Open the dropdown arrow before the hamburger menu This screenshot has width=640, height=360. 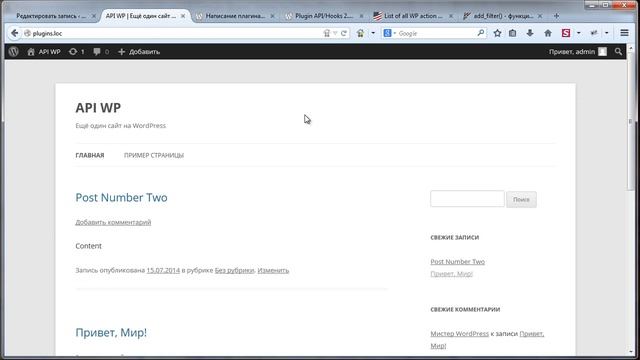coord(607,33)
